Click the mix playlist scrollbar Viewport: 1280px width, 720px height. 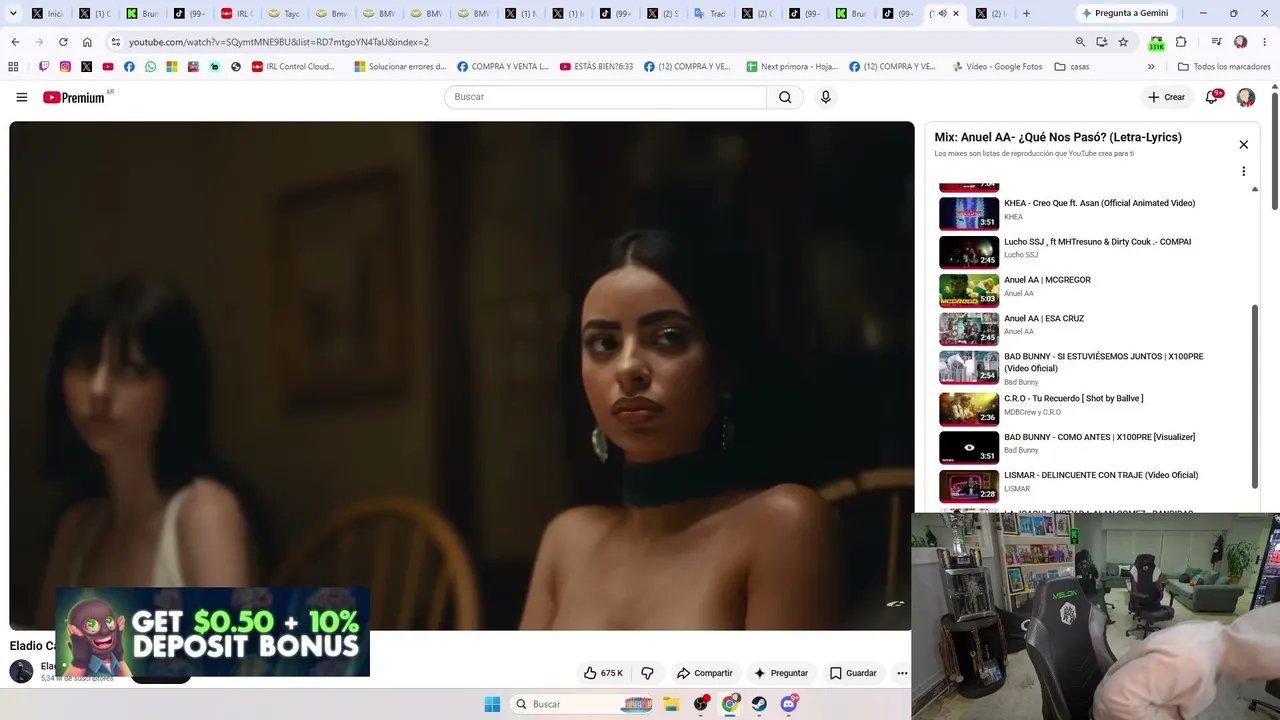tap(1255, 397)
